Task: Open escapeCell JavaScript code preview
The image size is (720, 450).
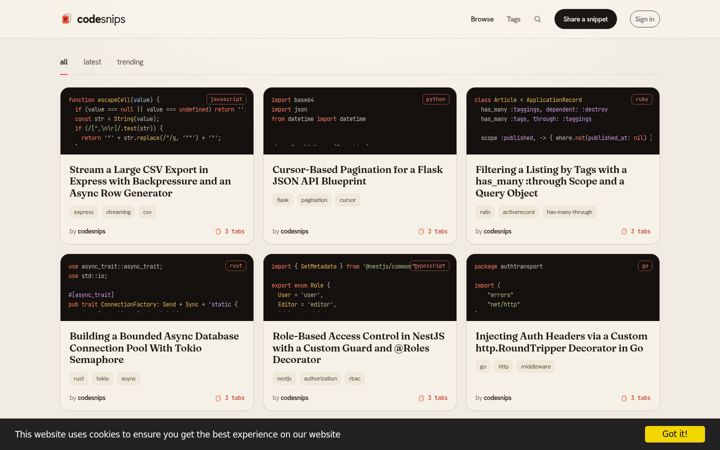Action: [157, 121]
